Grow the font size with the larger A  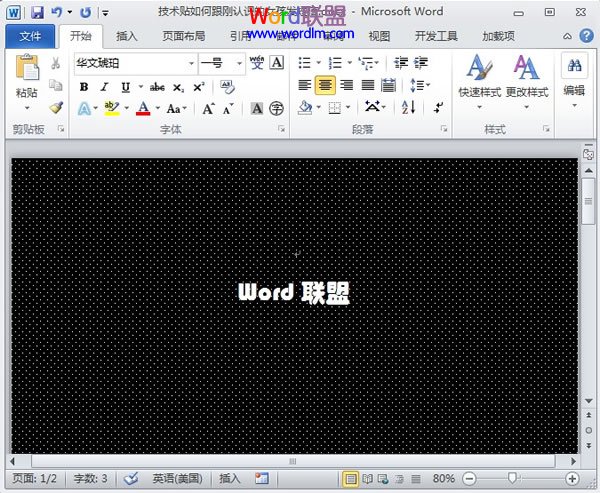pyautogui.click(x=209, y=109)
